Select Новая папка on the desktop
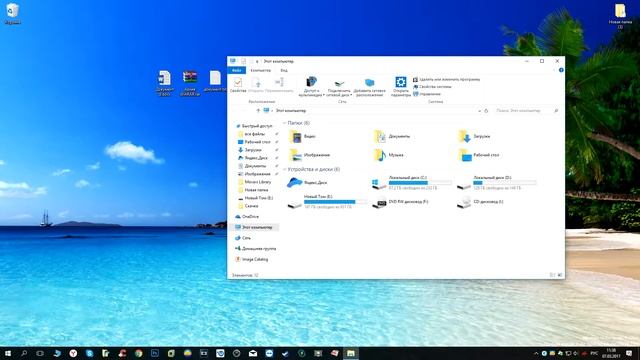 (620, 16)
